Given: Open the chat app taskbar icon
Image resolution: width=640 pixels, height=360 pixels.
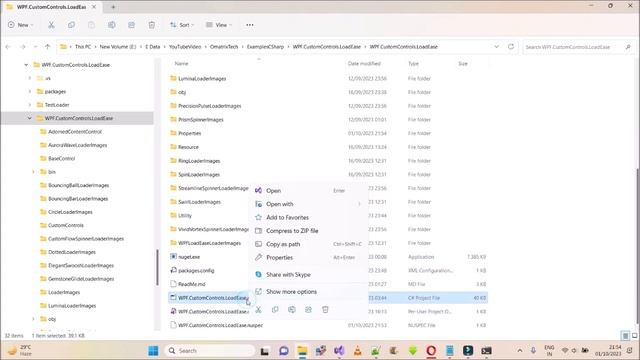Looking at the screenshot, I should click(x=284, y=351).
